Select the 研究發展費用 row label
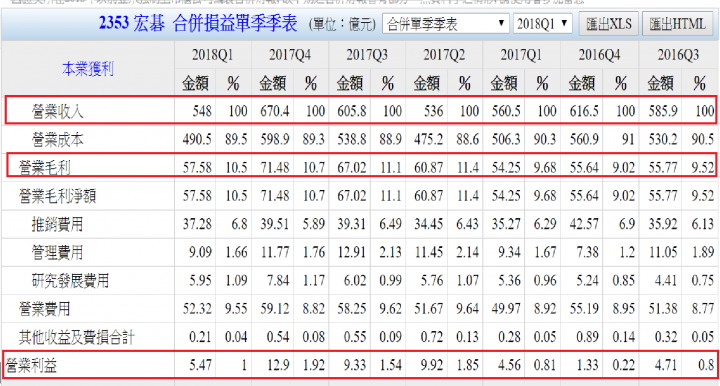Image resolution: width=720 pixels, height=386 pixels. [x=70, y=280]
